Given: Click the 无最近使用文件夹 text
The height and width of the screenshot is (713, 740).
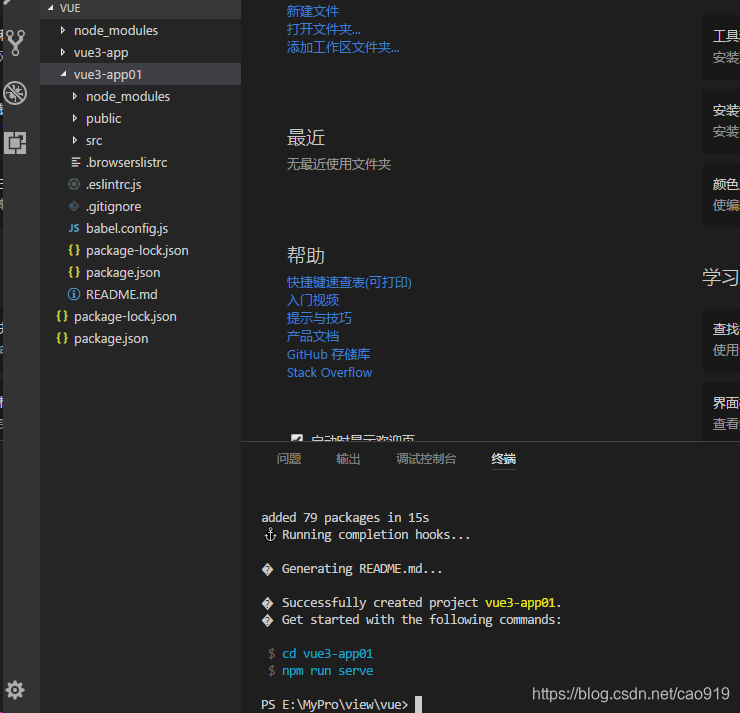Looking at the screenshot, I should point(339,164).
